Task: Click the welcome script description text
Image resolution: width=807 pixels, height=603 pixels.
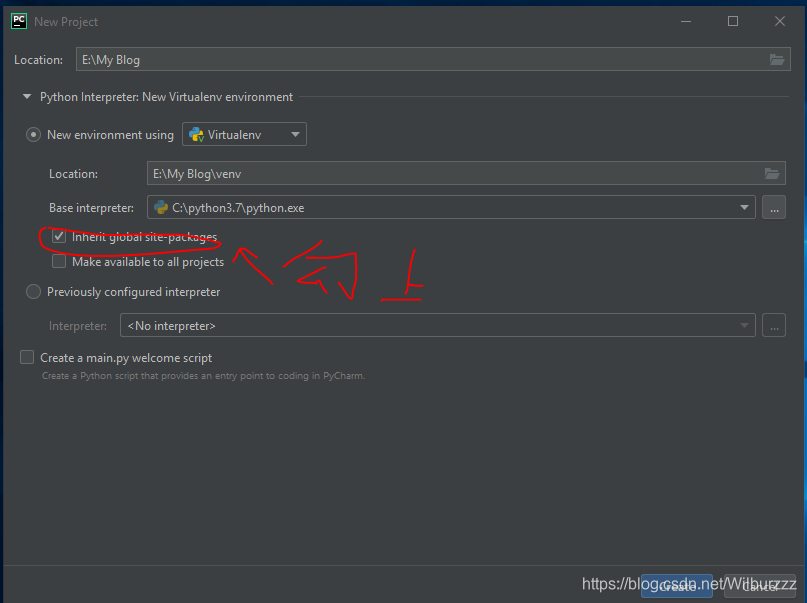Action: click(203, 376)
